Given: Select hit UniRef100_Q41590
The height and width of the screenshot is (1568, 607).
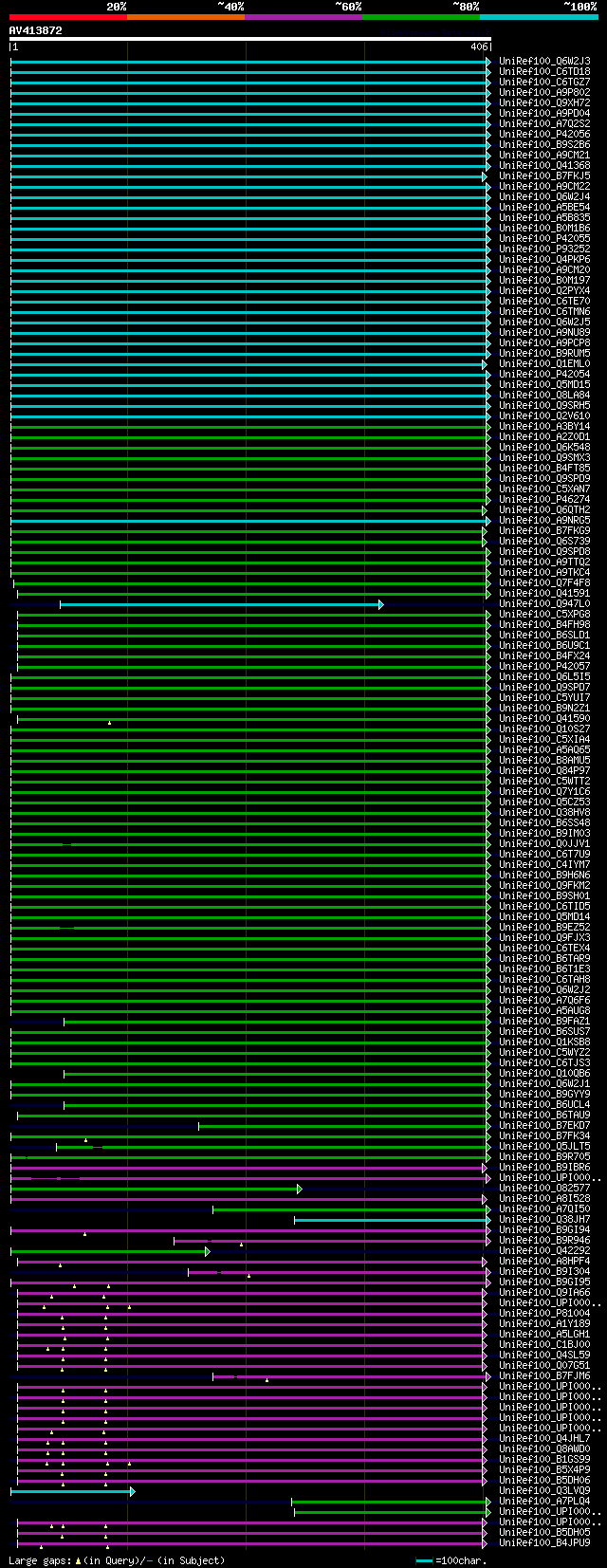Looking at the screenshot, I should (x=544, y=718).
